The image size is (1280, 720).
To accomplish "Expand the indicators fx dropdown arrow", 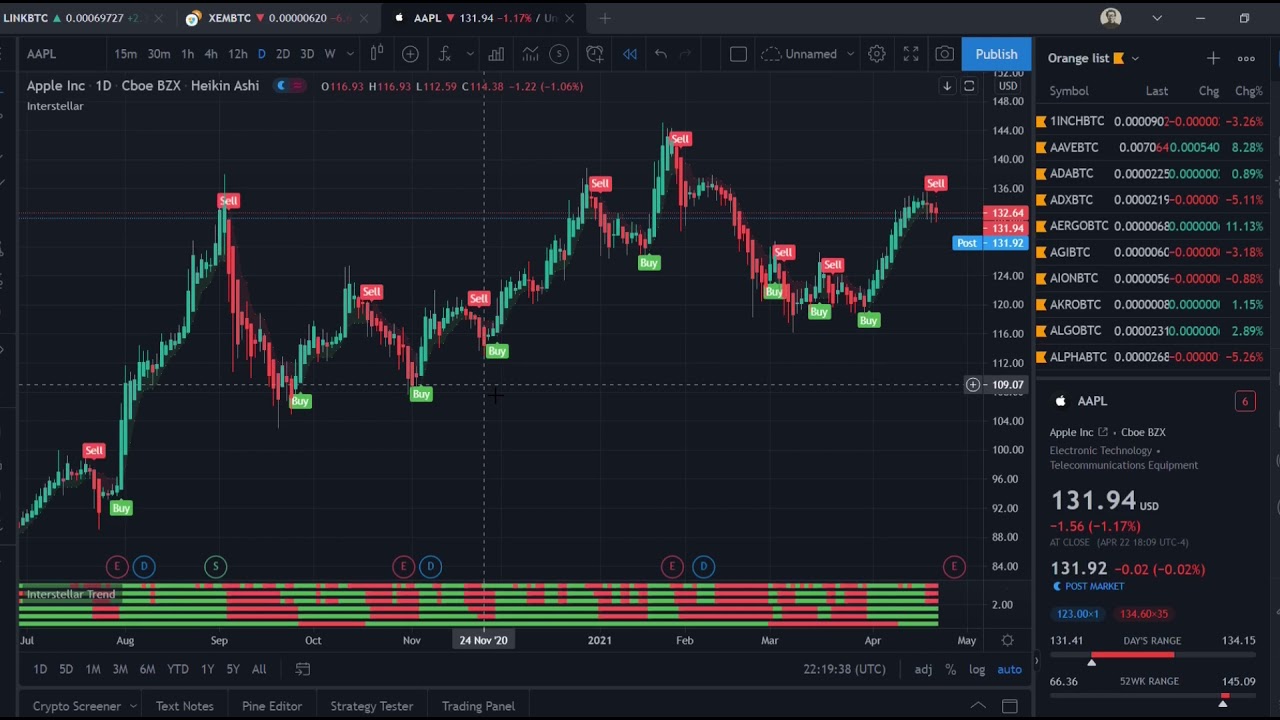I will [x=469, y=54].
